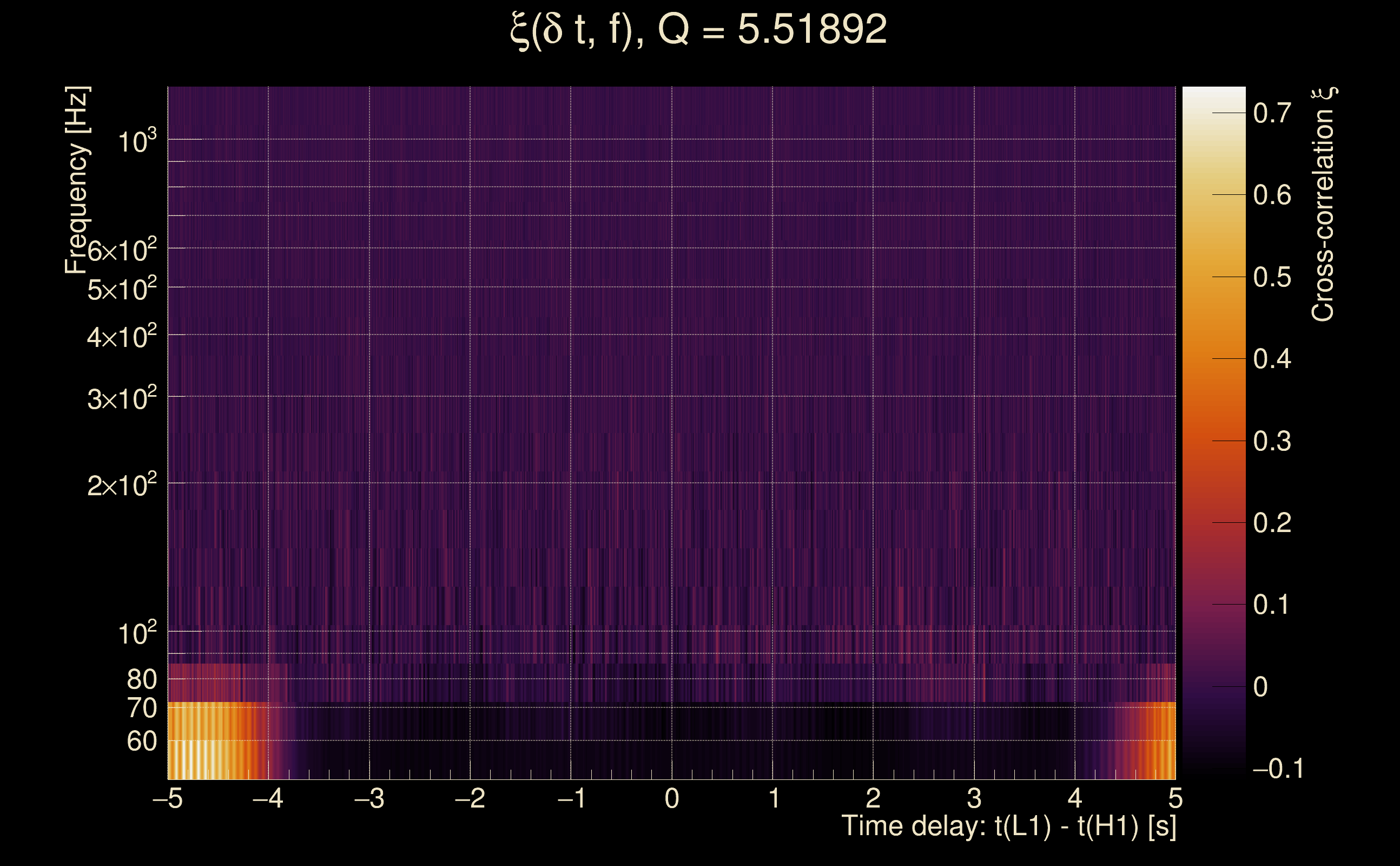
Task: Click the 10² frequency tick label
Action: pyautogui.click(x=137, y=633)
